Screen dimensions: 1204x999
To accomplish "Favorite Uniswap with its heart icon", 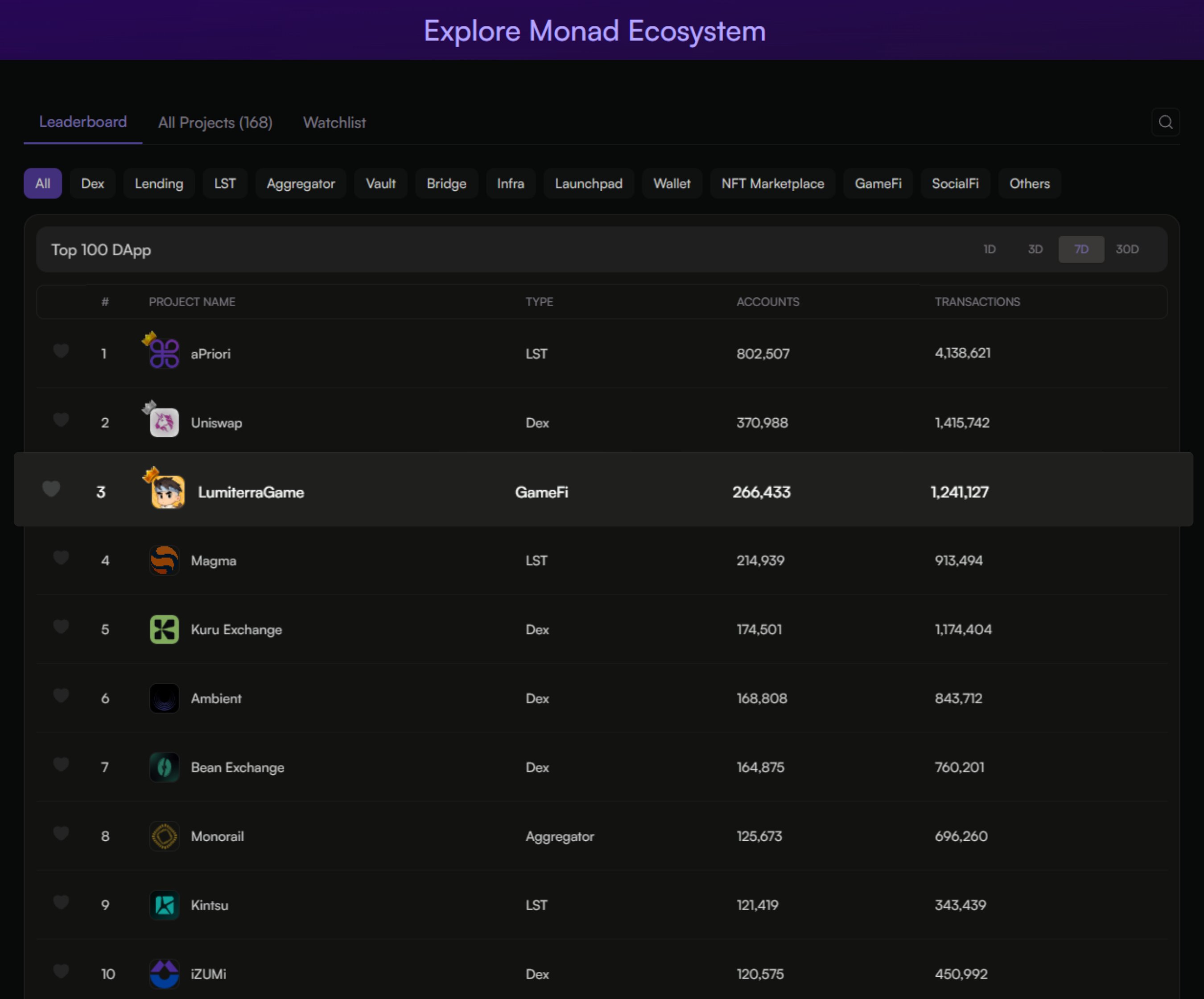I will point(61,420).
